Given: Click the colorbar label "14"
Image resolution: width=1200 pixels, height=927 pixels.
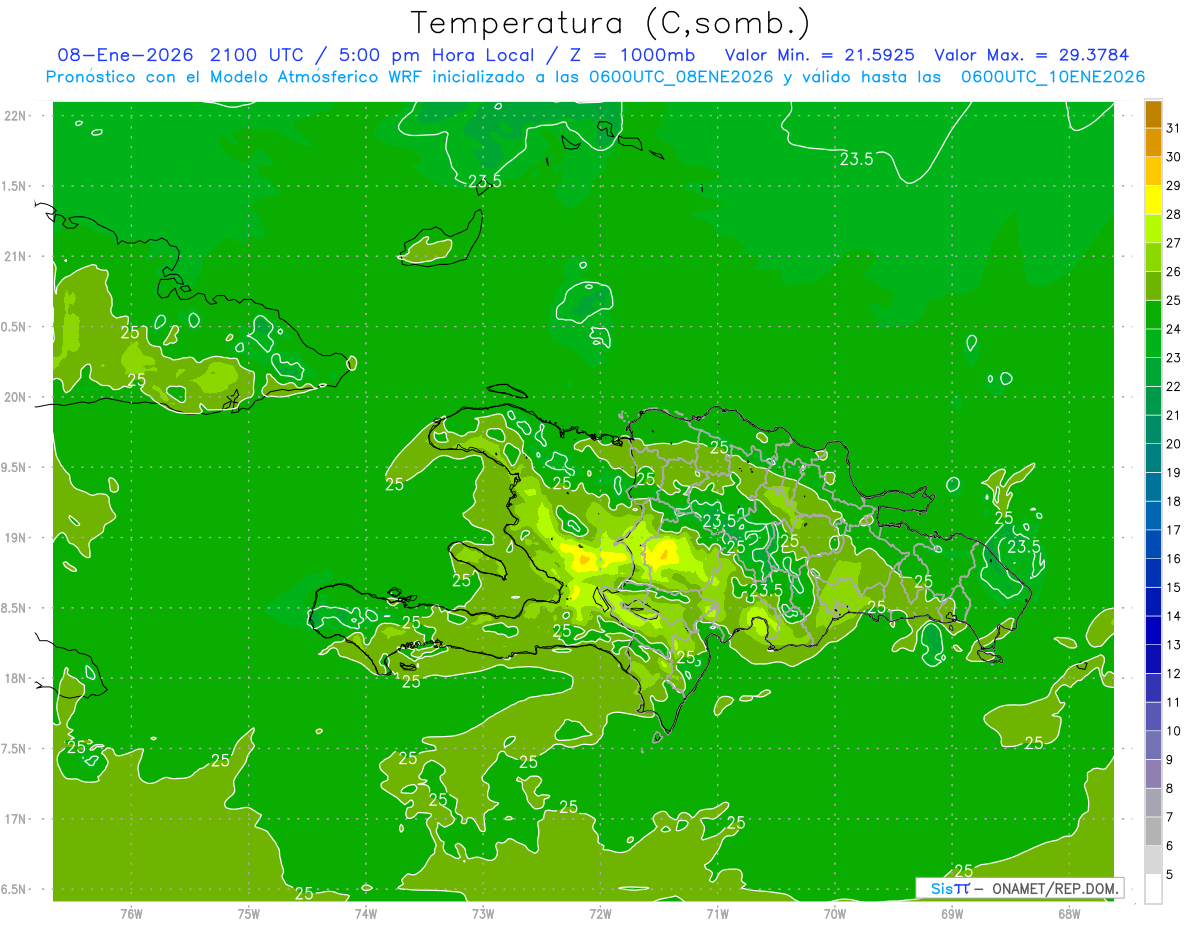Looking at the screenshot, I should coord(1174,616).
